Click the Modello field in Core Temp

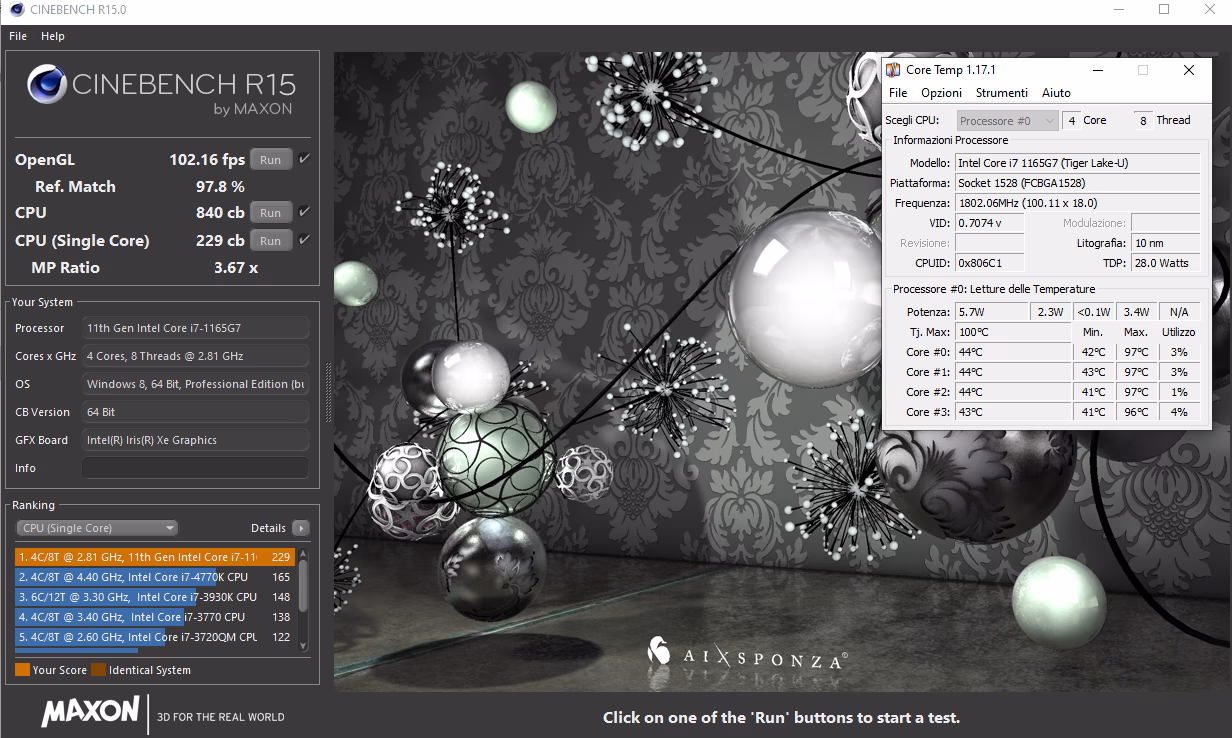1077,163
